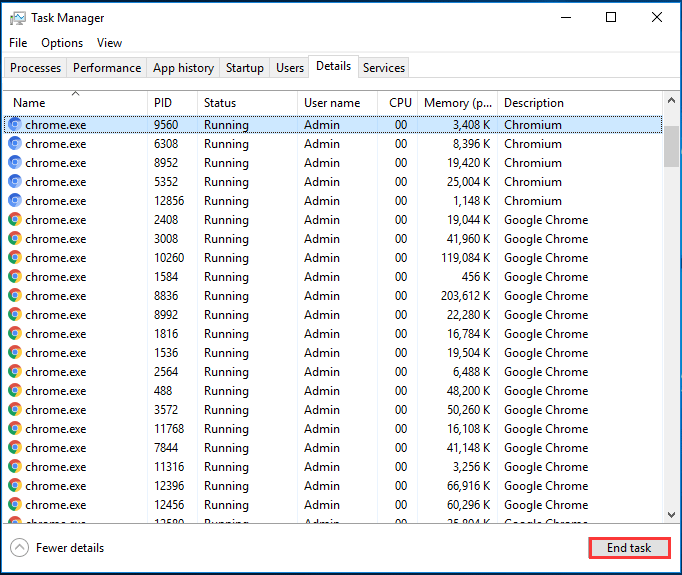682x575 pixels.
Task: Select memory value 203,612 K
Action: pyautogui.click(x=465, y=296)
